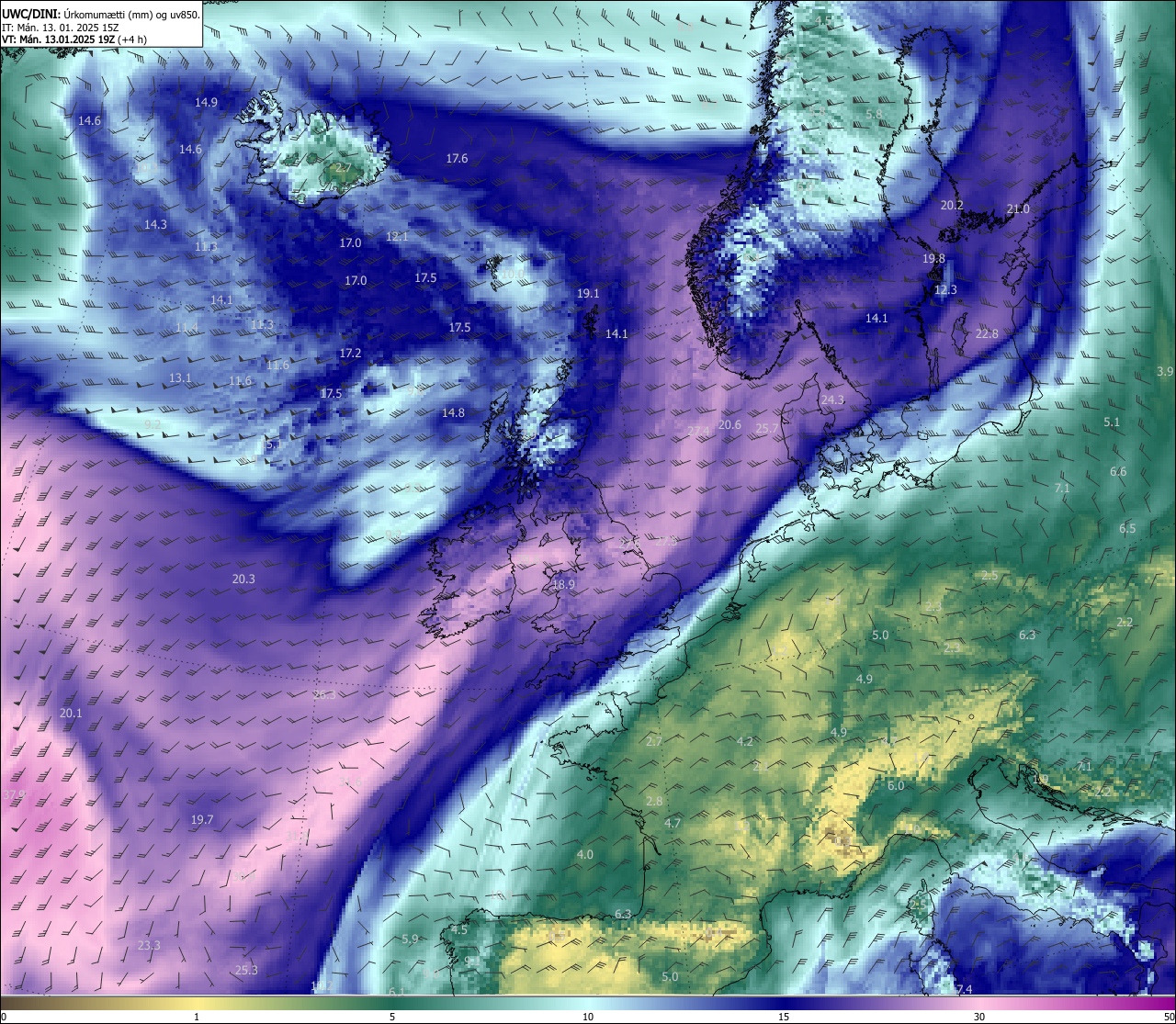The height and width of the screenshot is (1024, 1176).
Task: Click the 13.1 value label
Action: pyautogui.click(x=180, y=378)
